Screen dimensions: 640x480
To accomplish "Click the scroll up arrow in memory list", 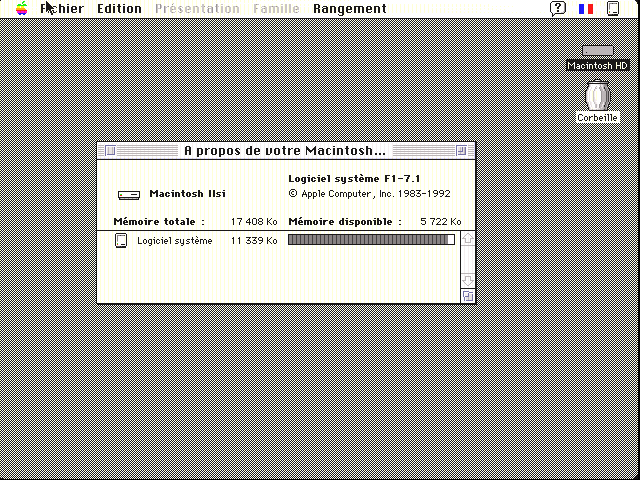I will [x=468, y=238].
